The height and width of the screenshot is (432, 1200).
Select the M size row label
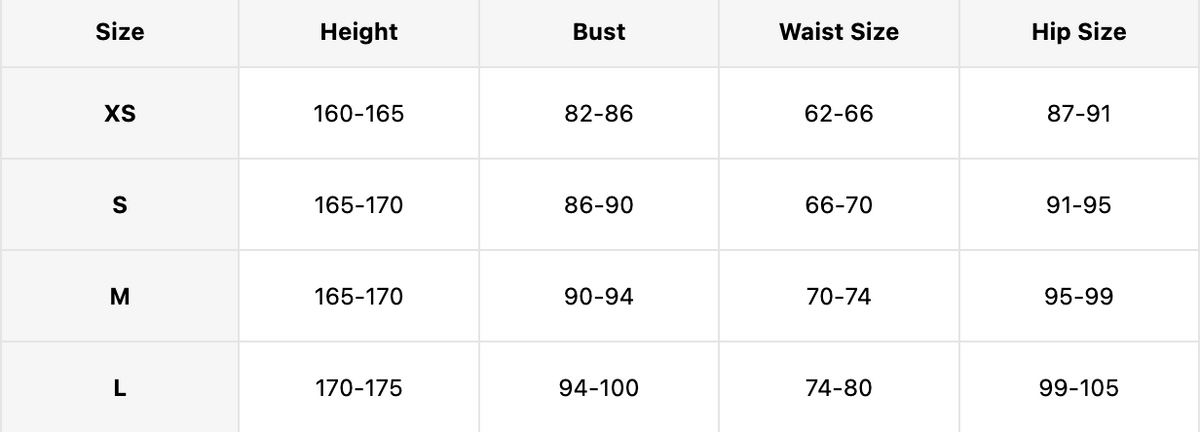119,297
